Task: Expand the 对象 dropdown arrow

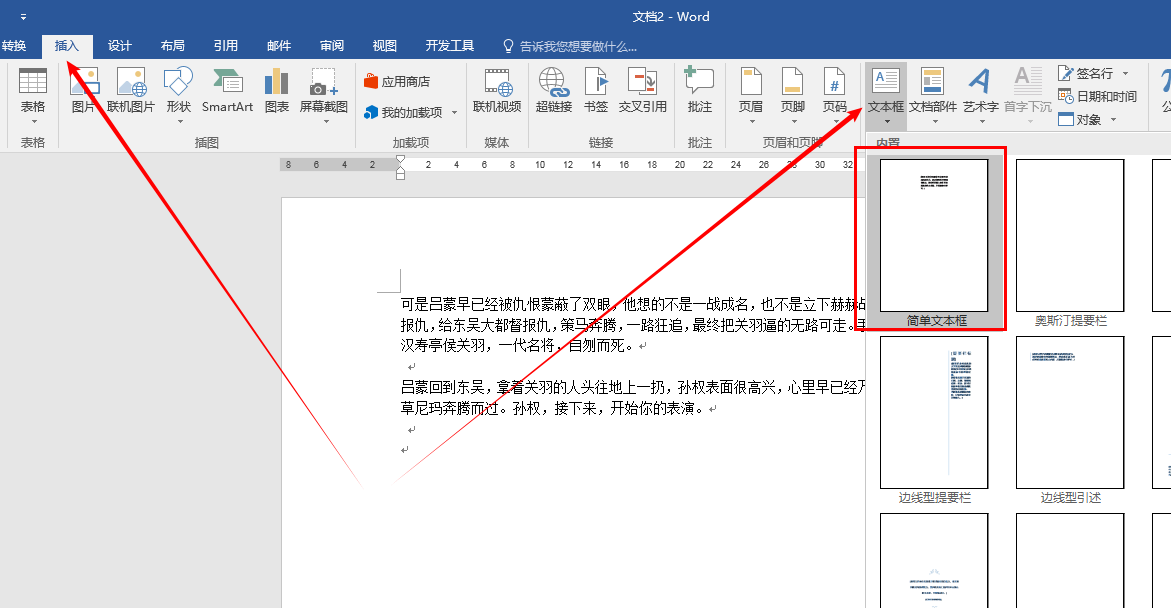Action: (x=1113, y=120)
